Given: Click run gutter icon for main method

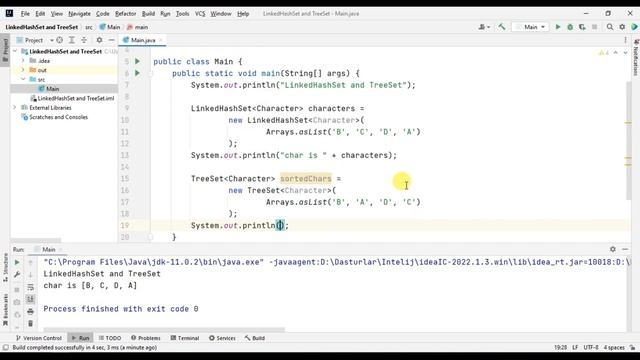Looking at the screenshot, I should pyautogui.click(x=138, y=73).
